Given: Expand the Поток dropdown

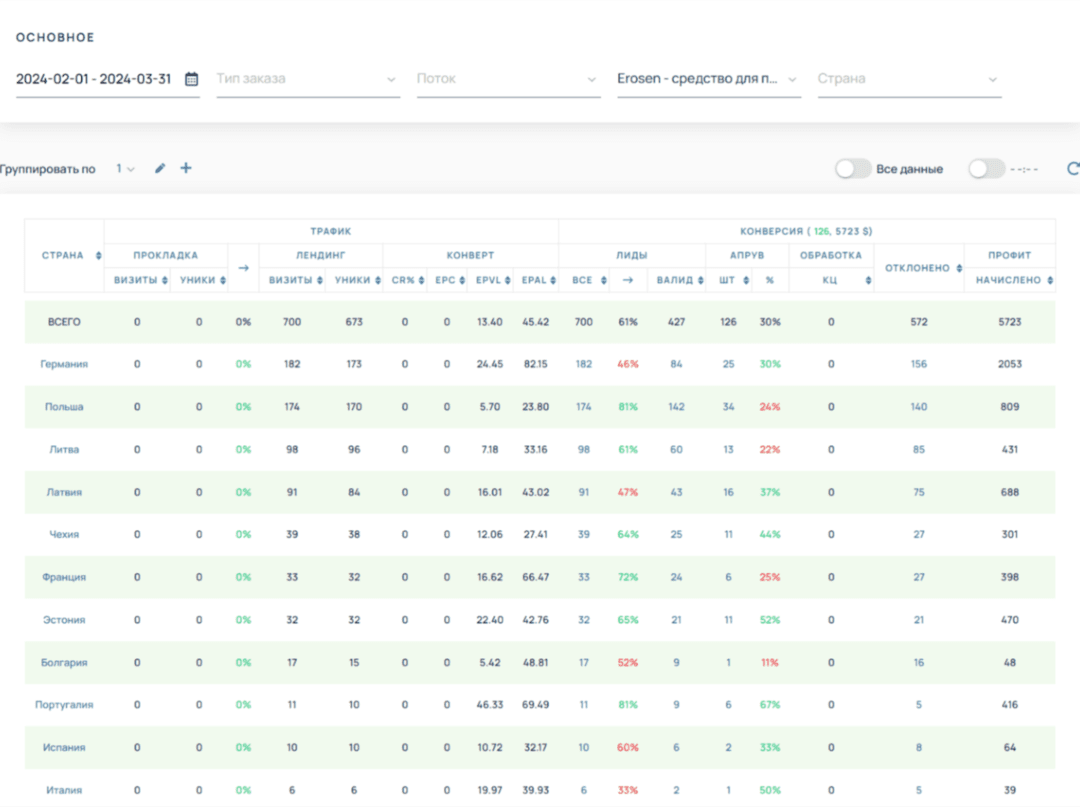Looking at the screenshot, I should 508,79.
